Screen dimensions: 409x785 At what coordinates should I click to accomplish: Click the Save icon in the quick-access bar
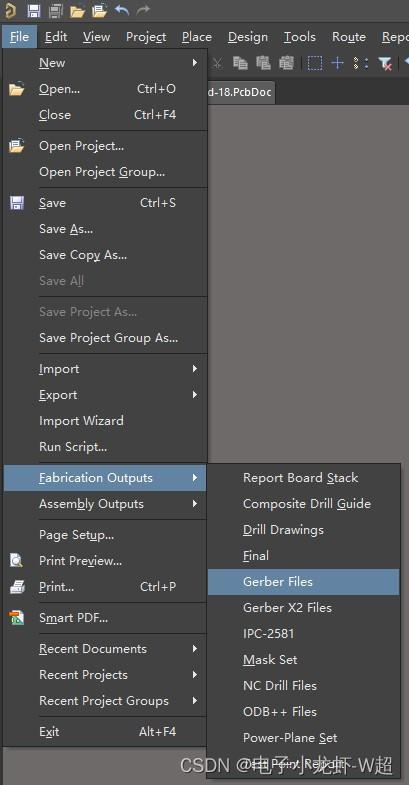pyautogui.click(x=34, y=10)
